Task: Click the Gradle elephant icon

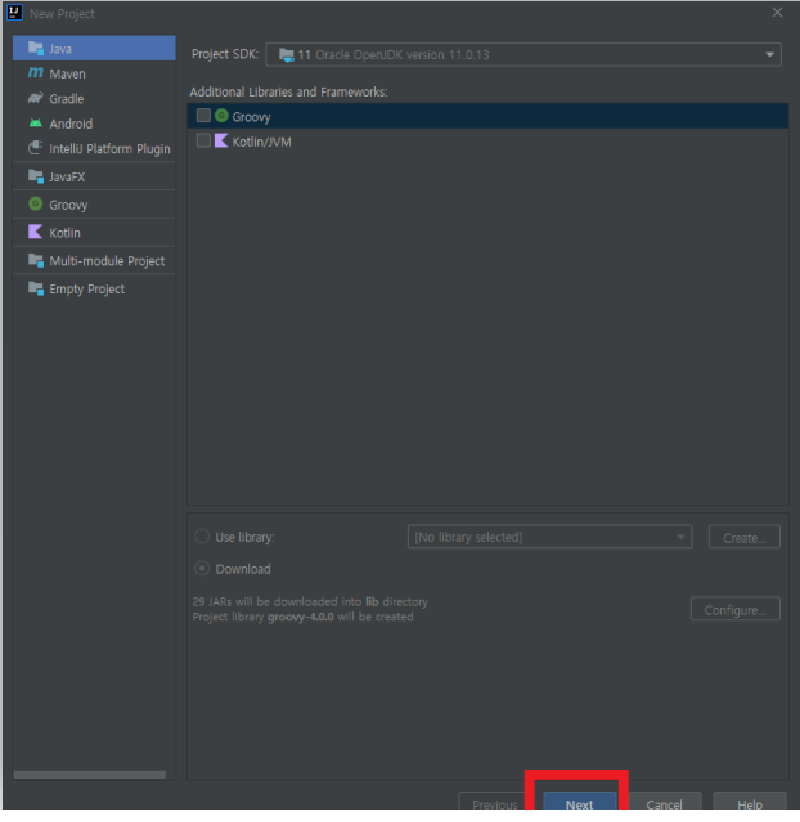Action: pyautogui.click(x=36, y=98)
